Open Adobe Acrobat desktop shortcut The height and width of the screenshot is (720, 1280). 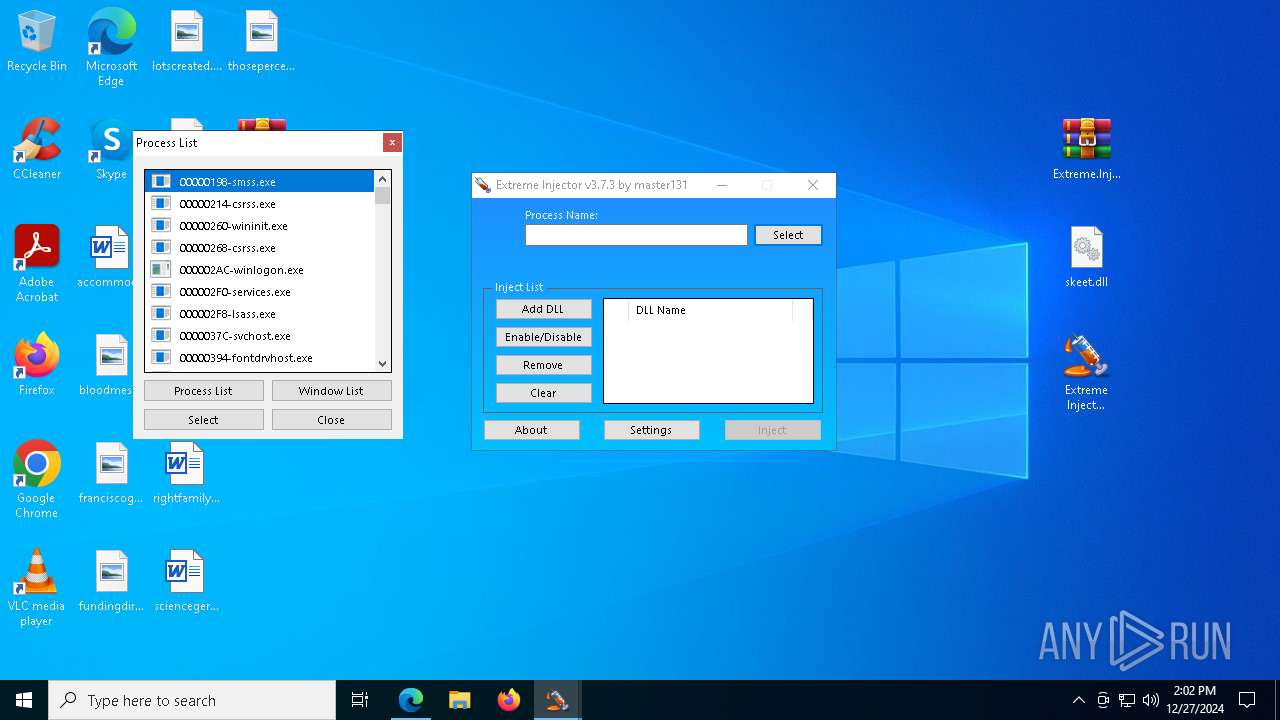tap(37, 264)
